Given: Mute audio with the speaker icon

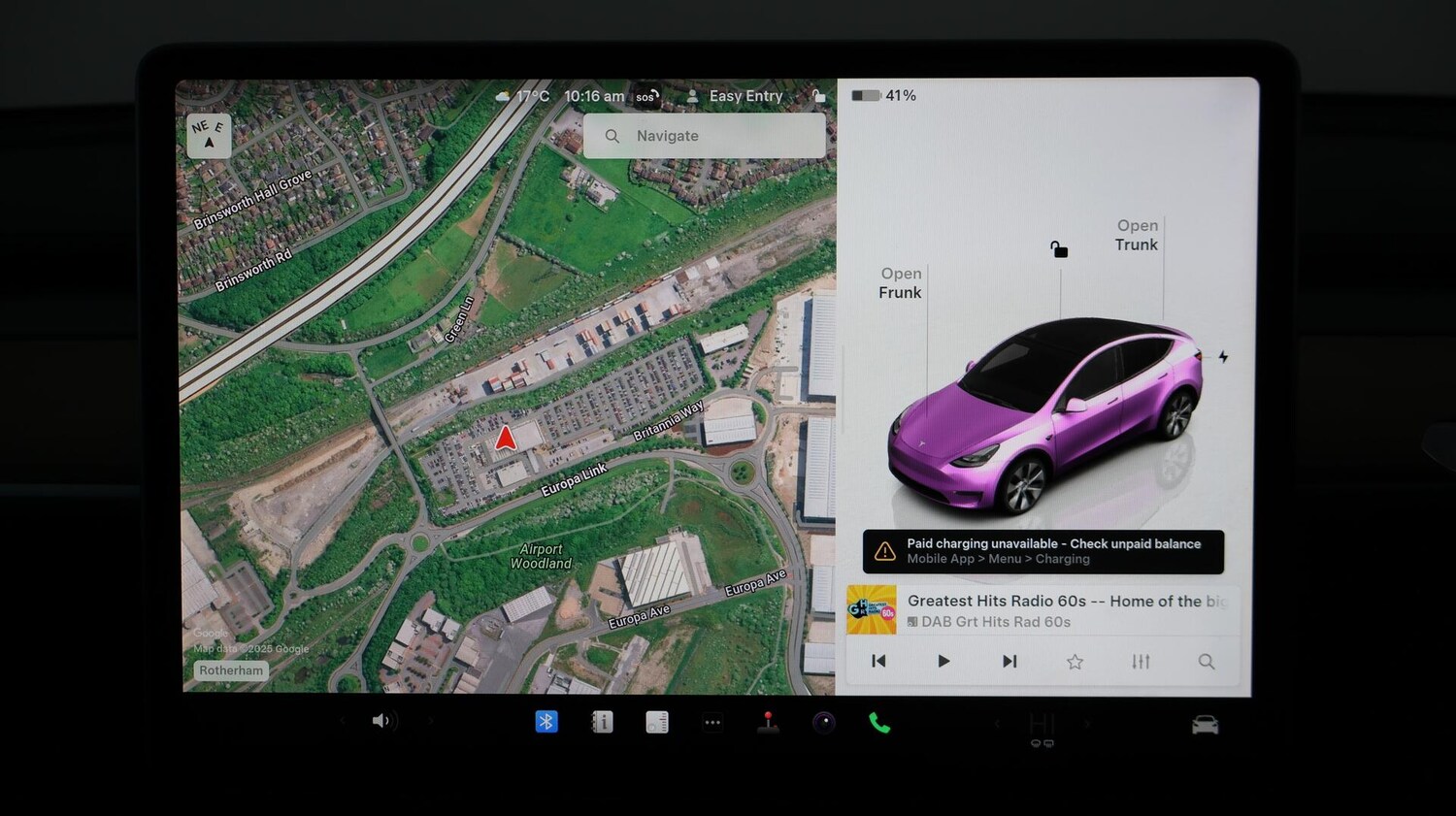Looking at the screenshot, I should click(x=381, y=721).
